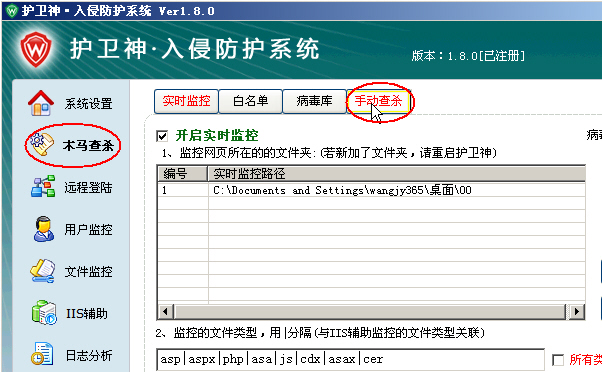Click the path list right scroll arrow
Viewport: 602px width, 372px height.
(576, 311)
